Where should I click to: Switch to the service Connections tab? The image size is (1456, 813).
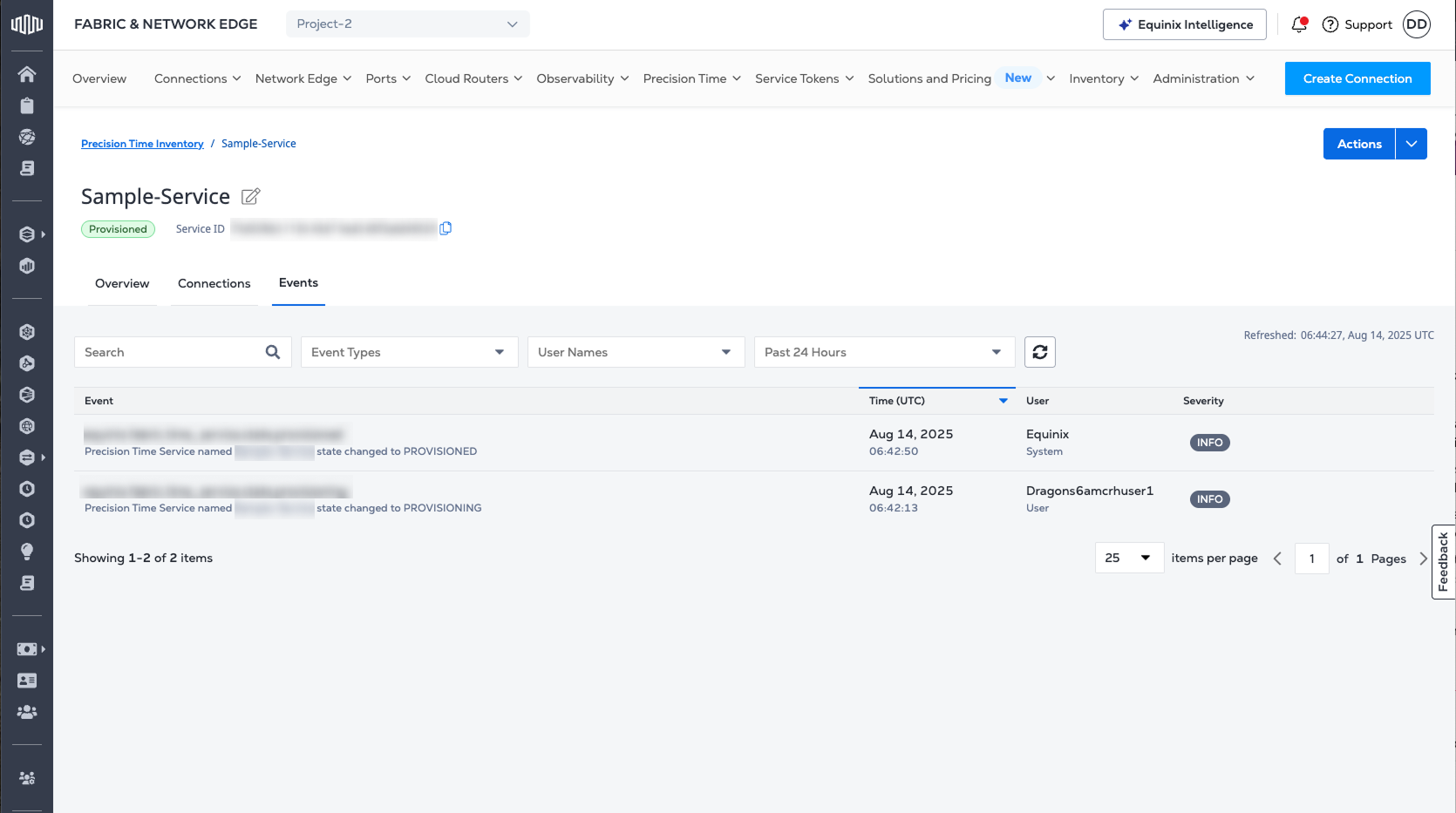[x=214, y=283]
